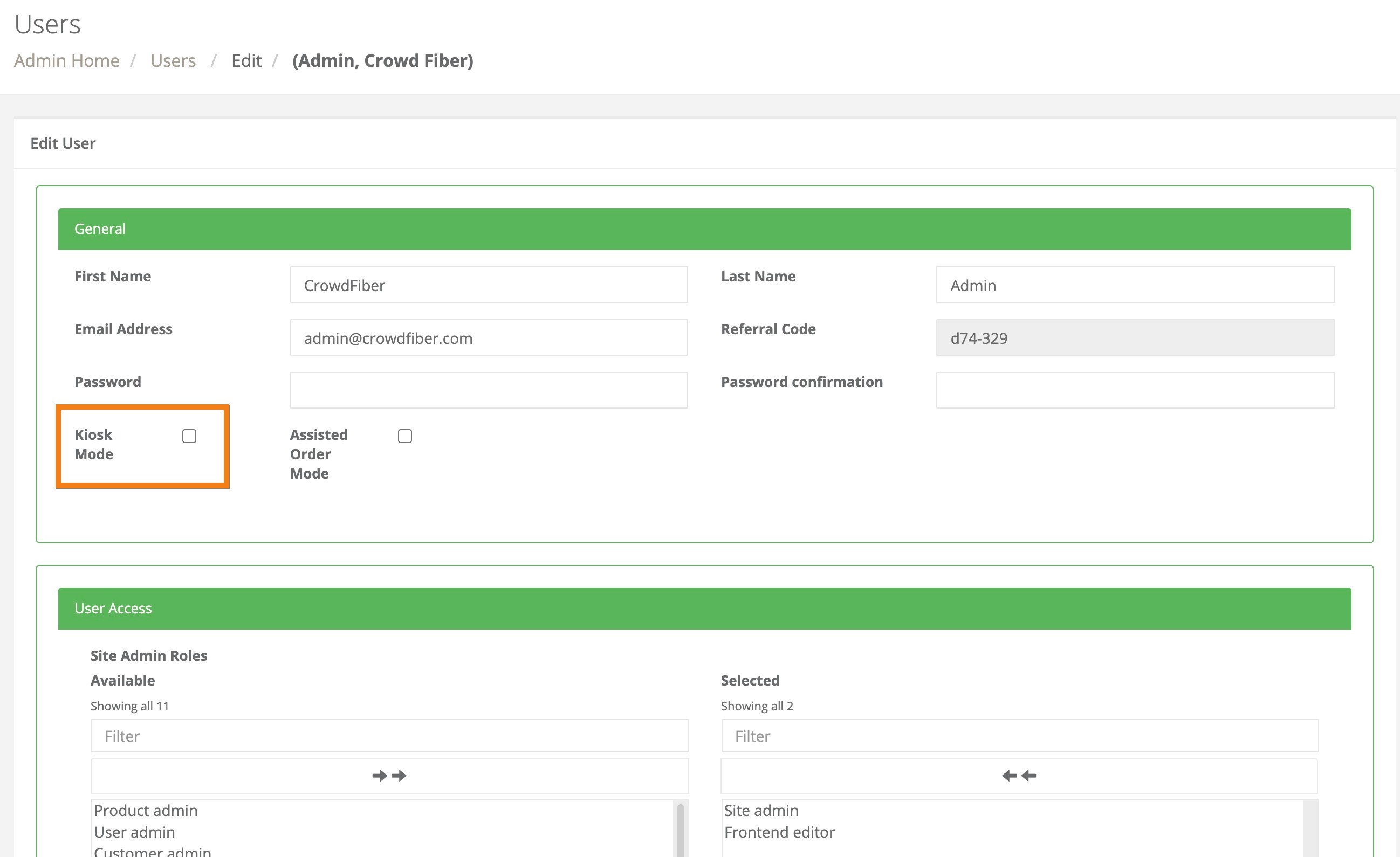The image size is (1400, 857).
Task: Select Product admin in Available roles
Action: click(x=146, y=811)
